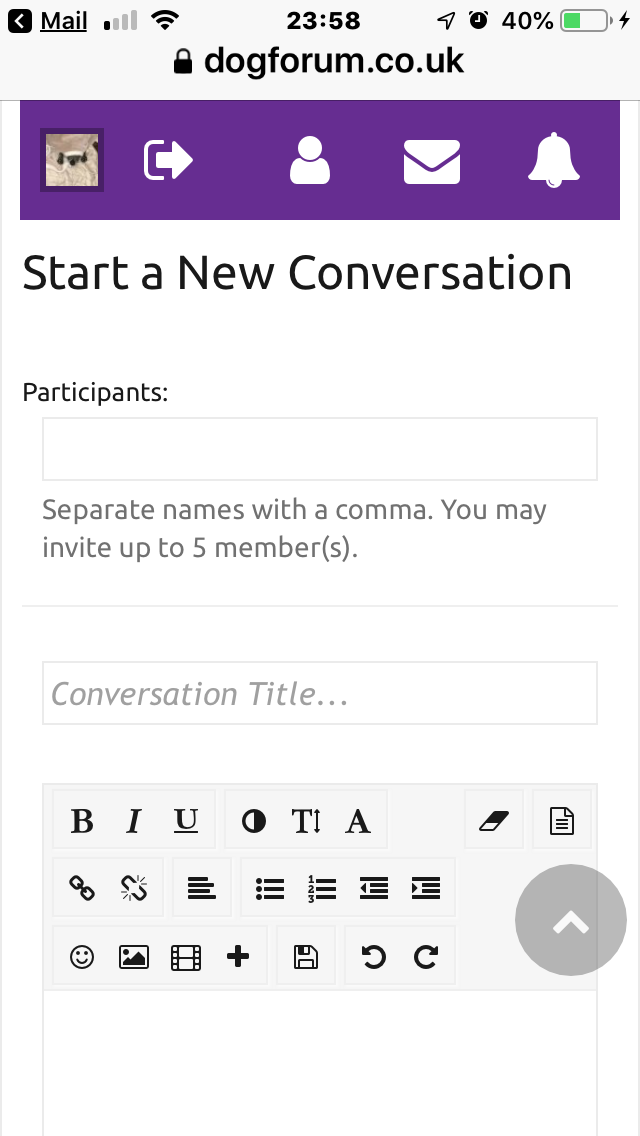640x1136 pixels.
Task: Open the font size dropdown
Action: (x=306, y=821)
